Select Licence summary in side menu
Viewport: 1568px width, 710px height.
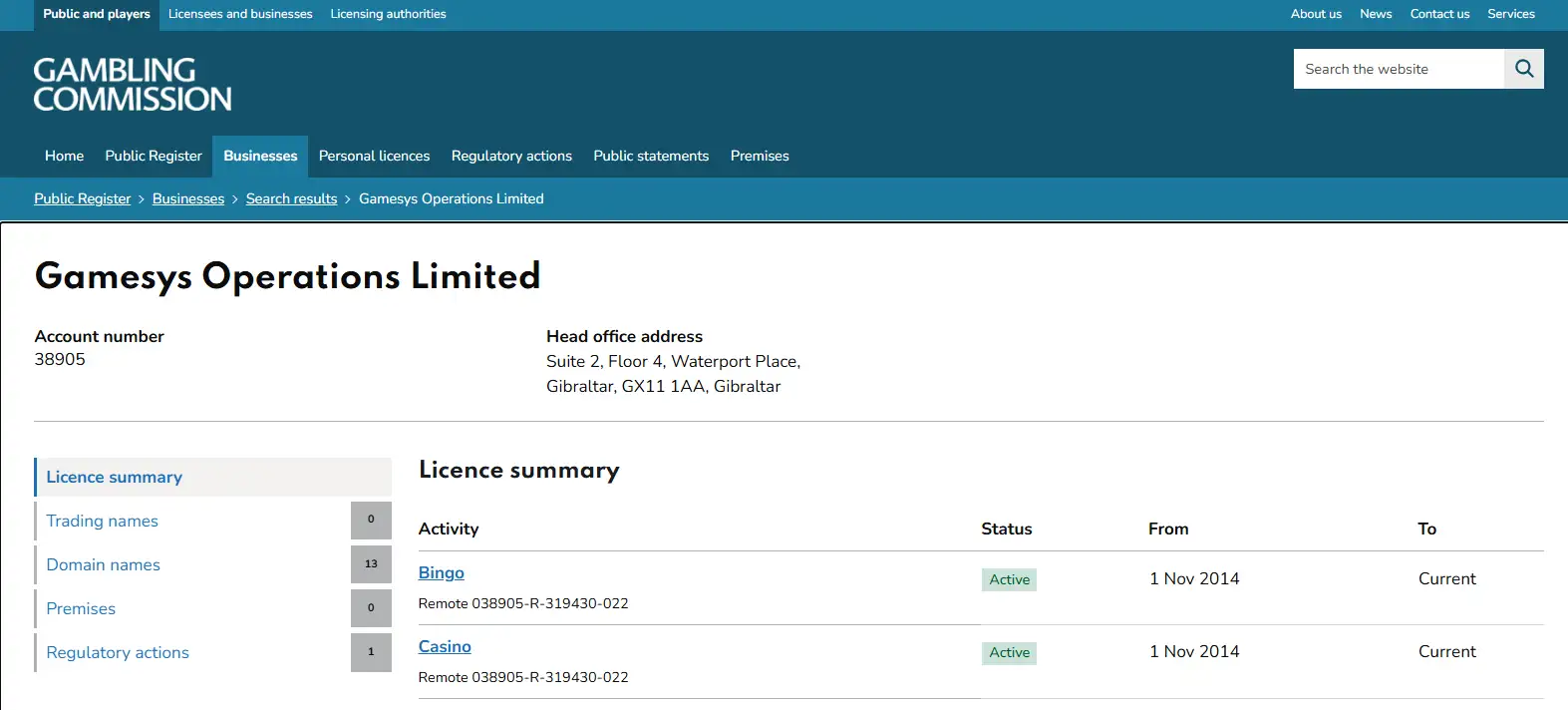(x=213, y=477)
